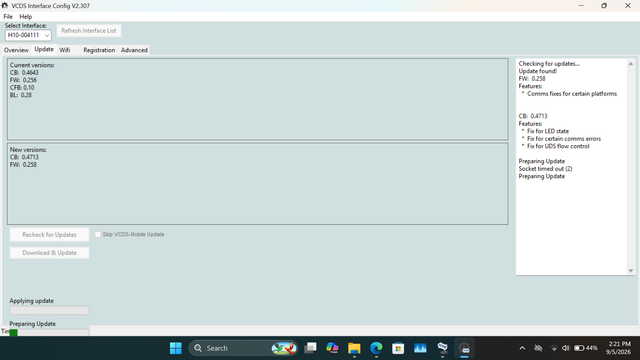Click 'Fix for UDS flow control' line

click(558, 146)
